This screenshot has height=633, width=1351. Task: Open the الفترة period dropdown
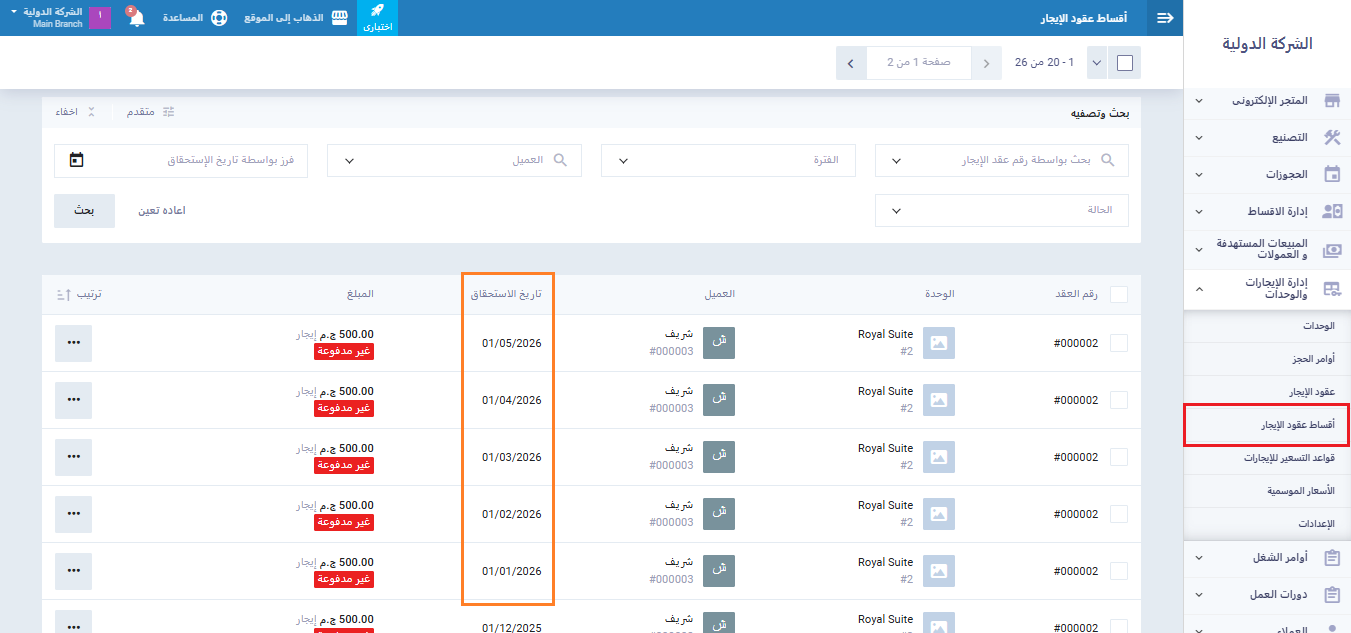[x=728, y=160]
